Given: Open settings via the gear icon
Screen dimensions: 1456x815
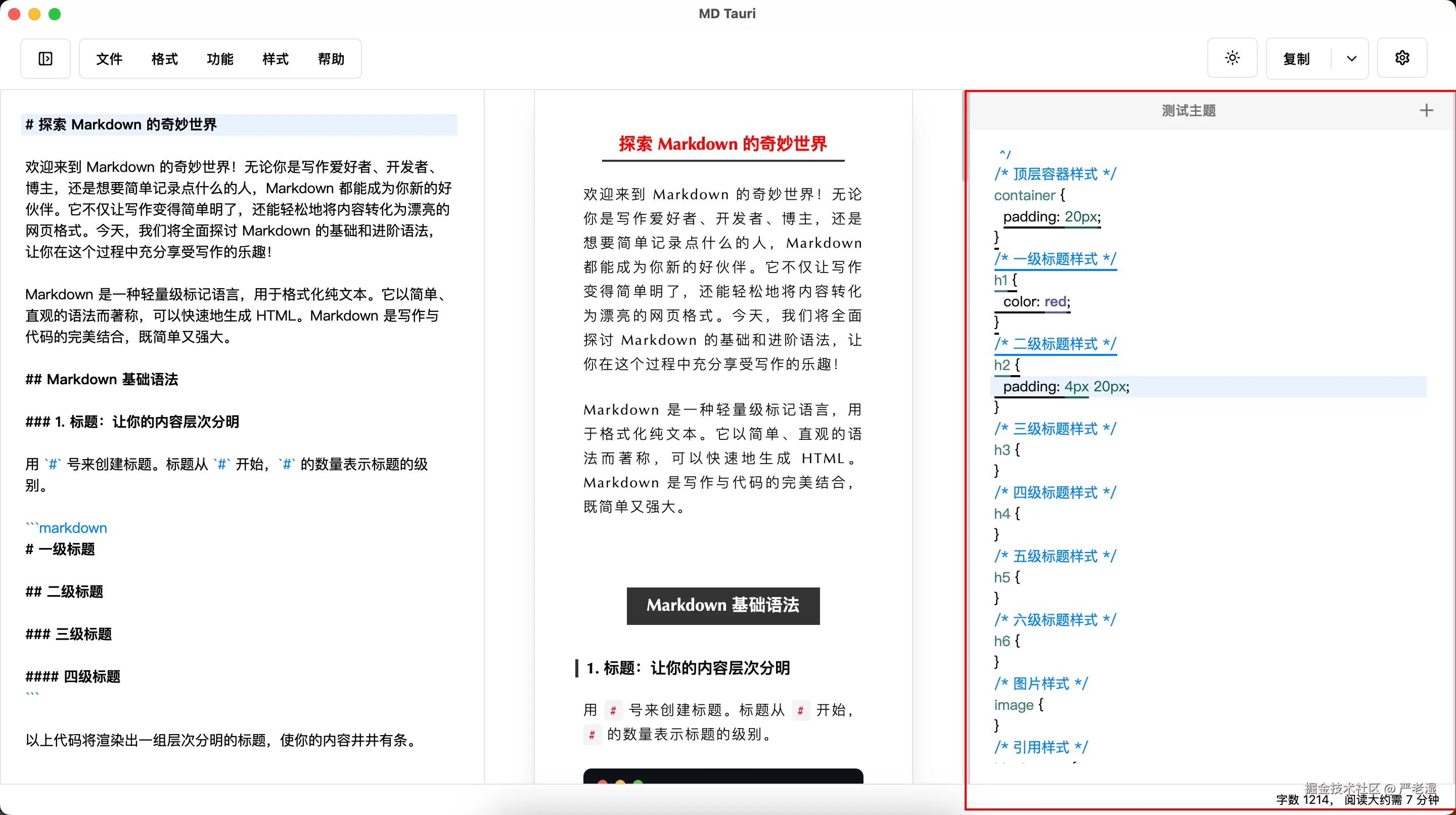Looking at the screenshot, I should click(x=1402, y=58).
